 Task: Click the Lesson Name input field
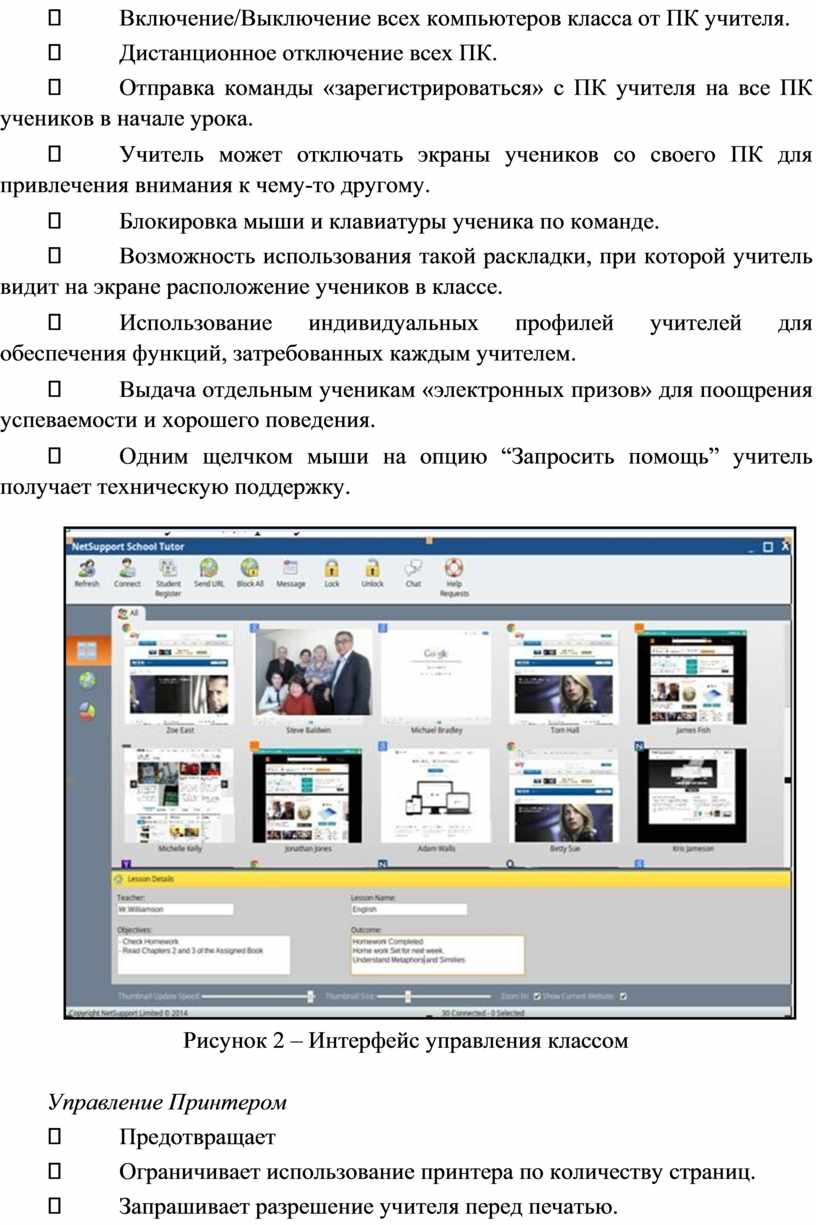coord(409,910)
